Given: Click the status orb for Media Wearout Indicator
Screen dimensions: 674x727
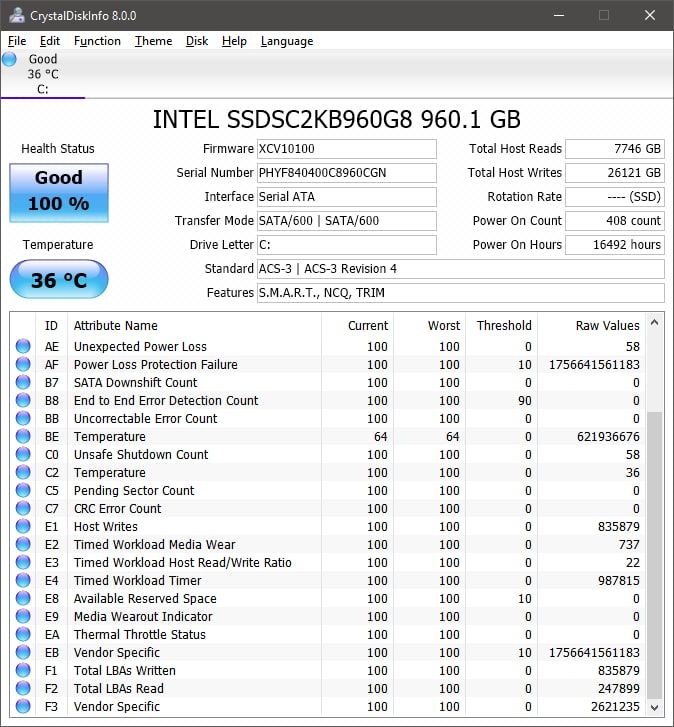Looking at the screenshot, I should [x=23, y=616].
